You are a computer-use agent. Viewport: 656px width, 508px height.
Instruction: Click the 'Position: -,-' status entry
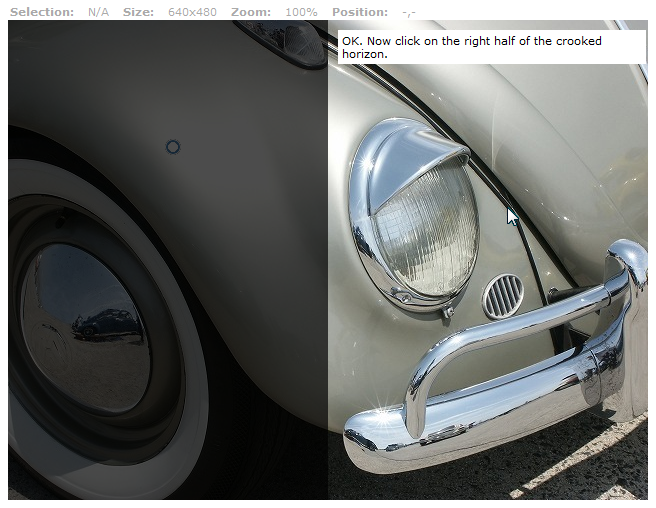374,12
